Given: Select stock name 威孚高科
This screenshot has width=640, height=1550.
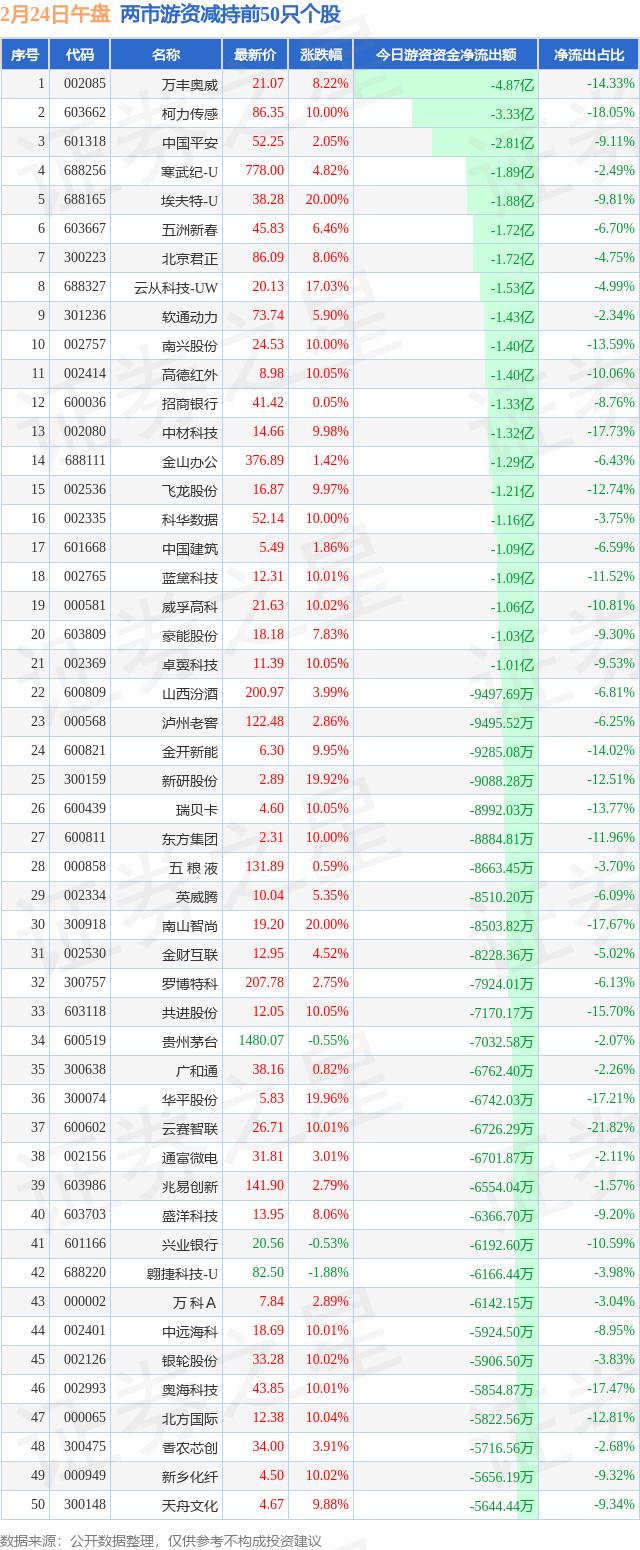Looking at the screenshot, I should (x=189, y=606).
